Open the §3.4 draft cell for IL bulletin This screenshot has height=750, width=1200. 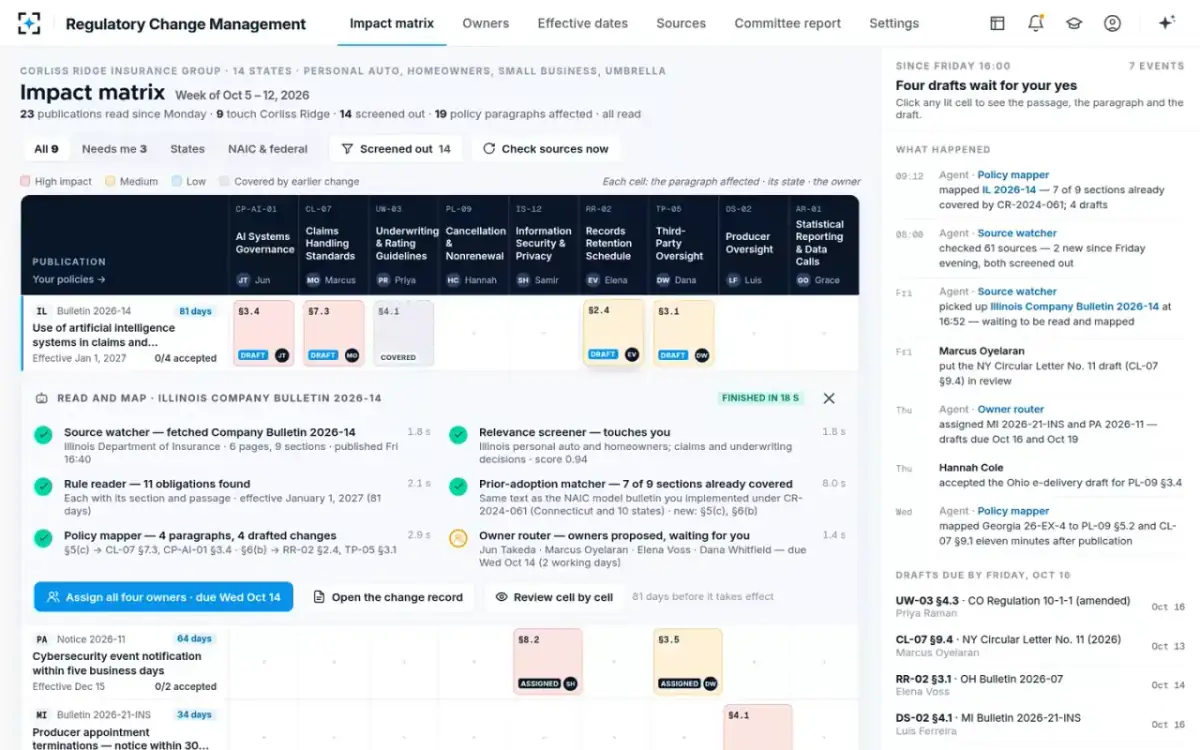point(264,333)
